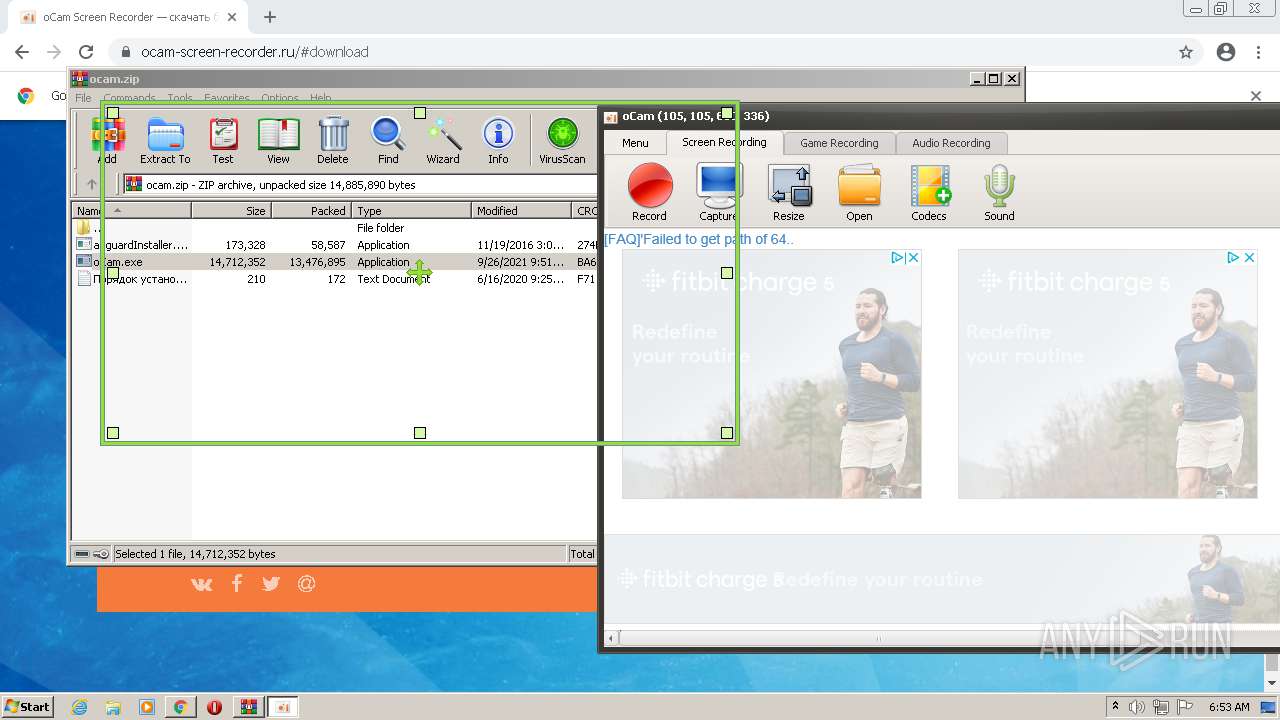Go up one folder in WinRAR

coord(92,184)
